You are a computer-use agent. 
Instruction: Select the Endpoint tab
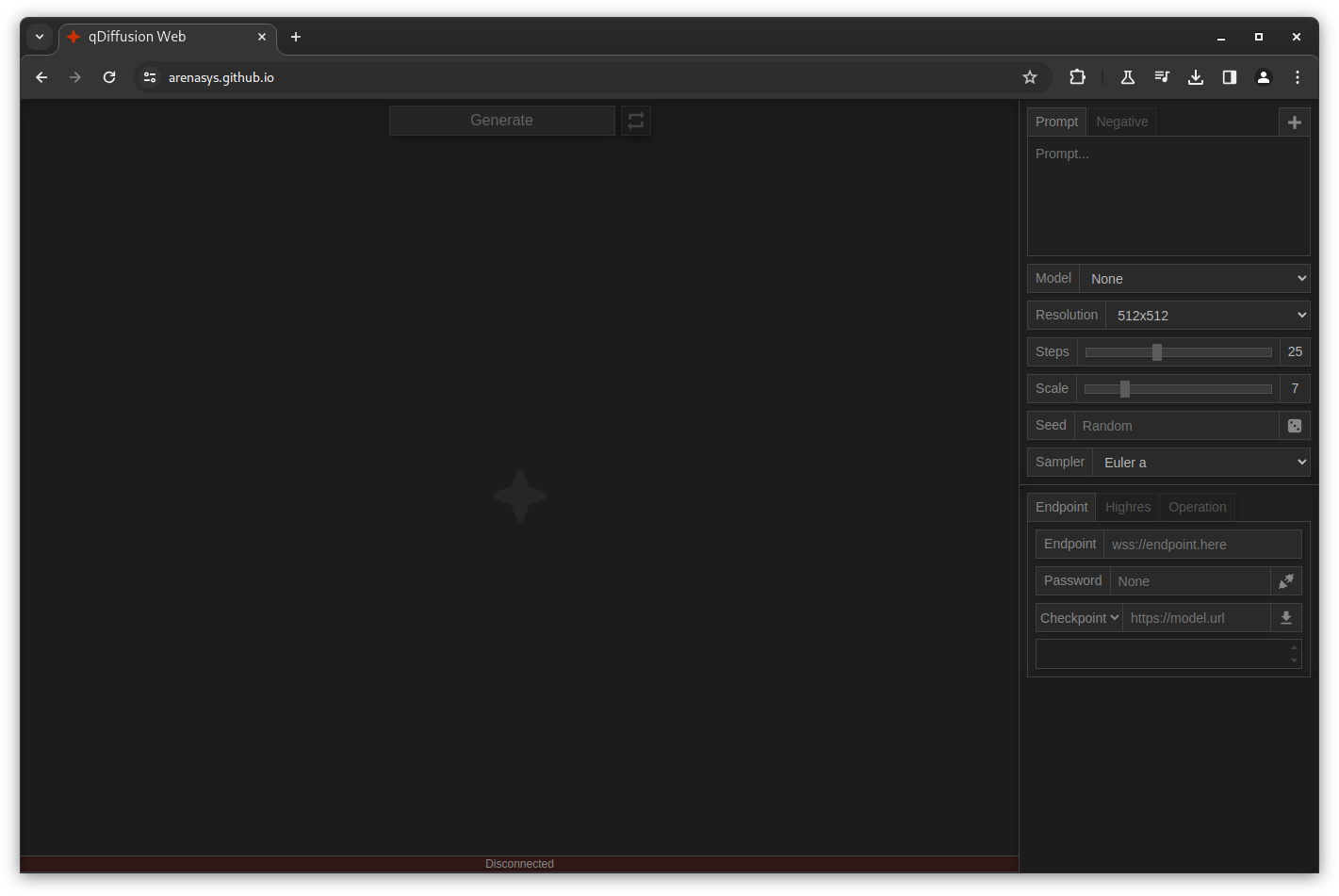pyautogui.click(x=1061, y=507)
